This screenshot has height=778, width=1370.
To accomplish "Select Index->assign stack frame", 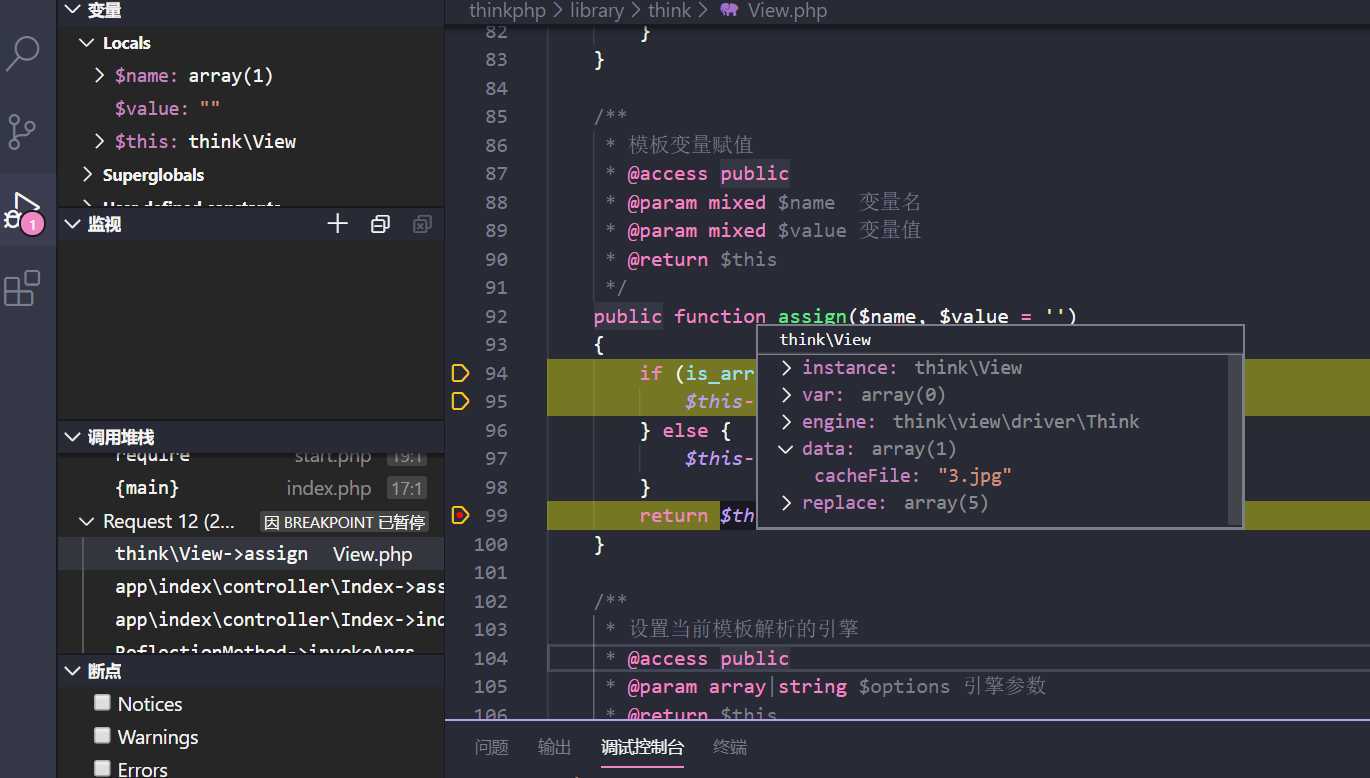I will click(x=251, y=586).
